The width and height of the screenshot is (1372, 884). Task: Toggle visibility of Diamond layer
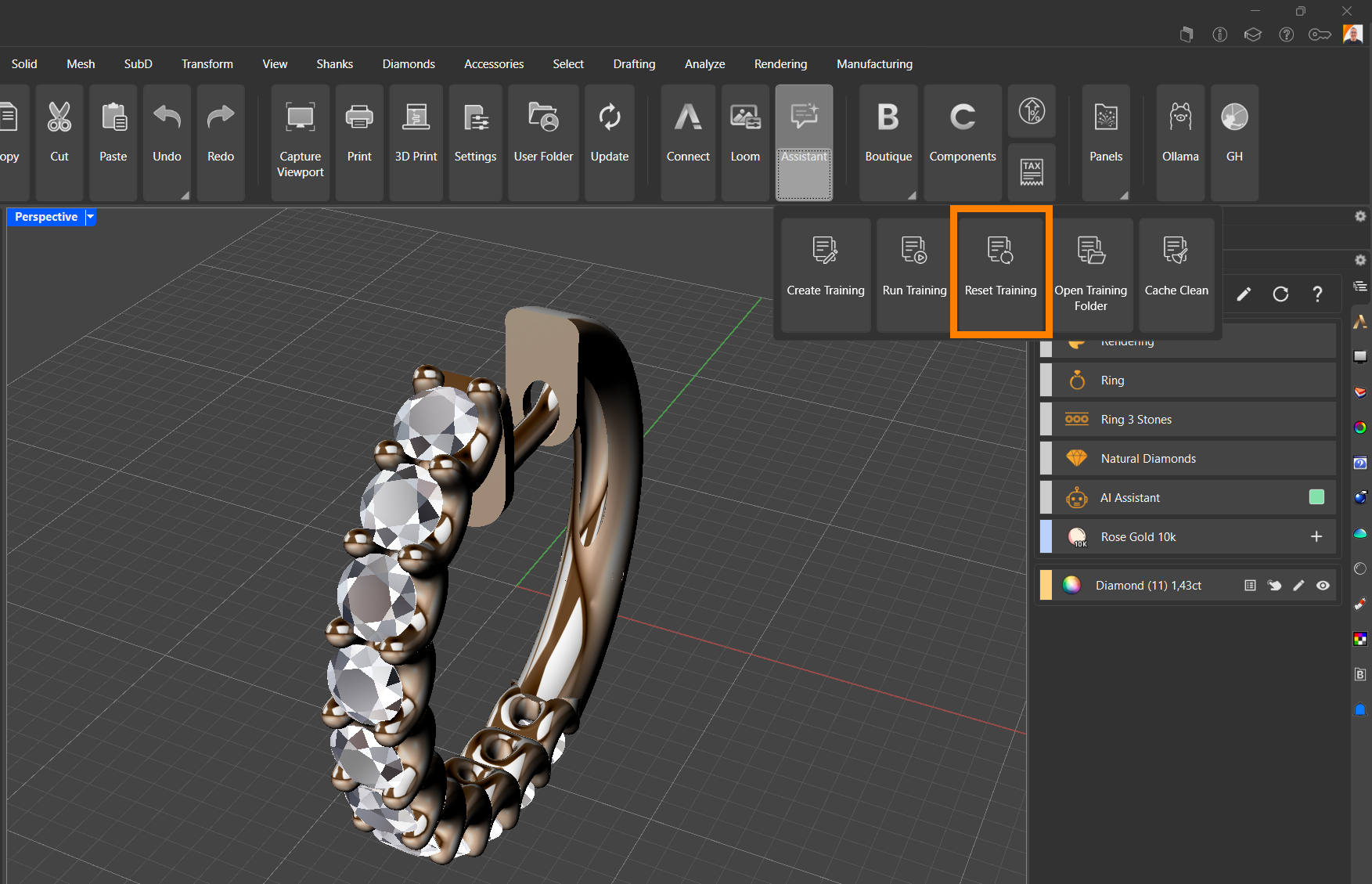coord(1323,586)
